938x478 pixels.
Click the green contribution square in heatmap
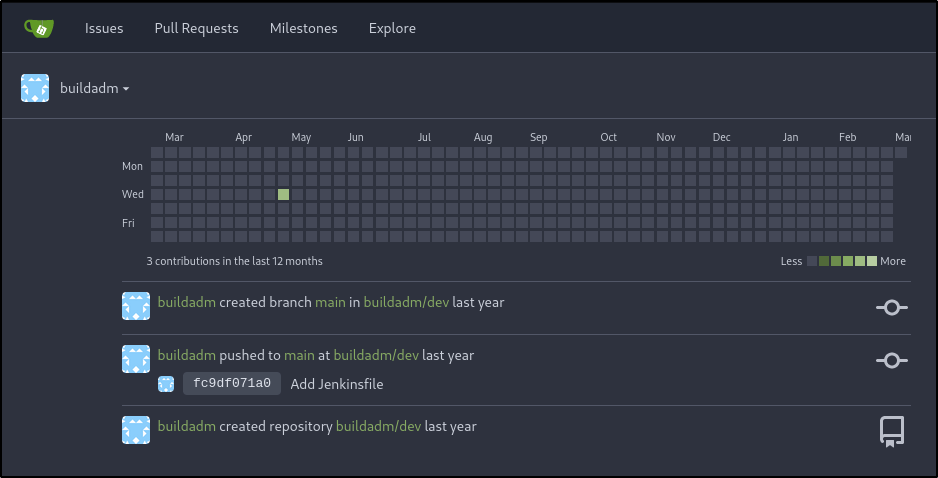[284, 194]
